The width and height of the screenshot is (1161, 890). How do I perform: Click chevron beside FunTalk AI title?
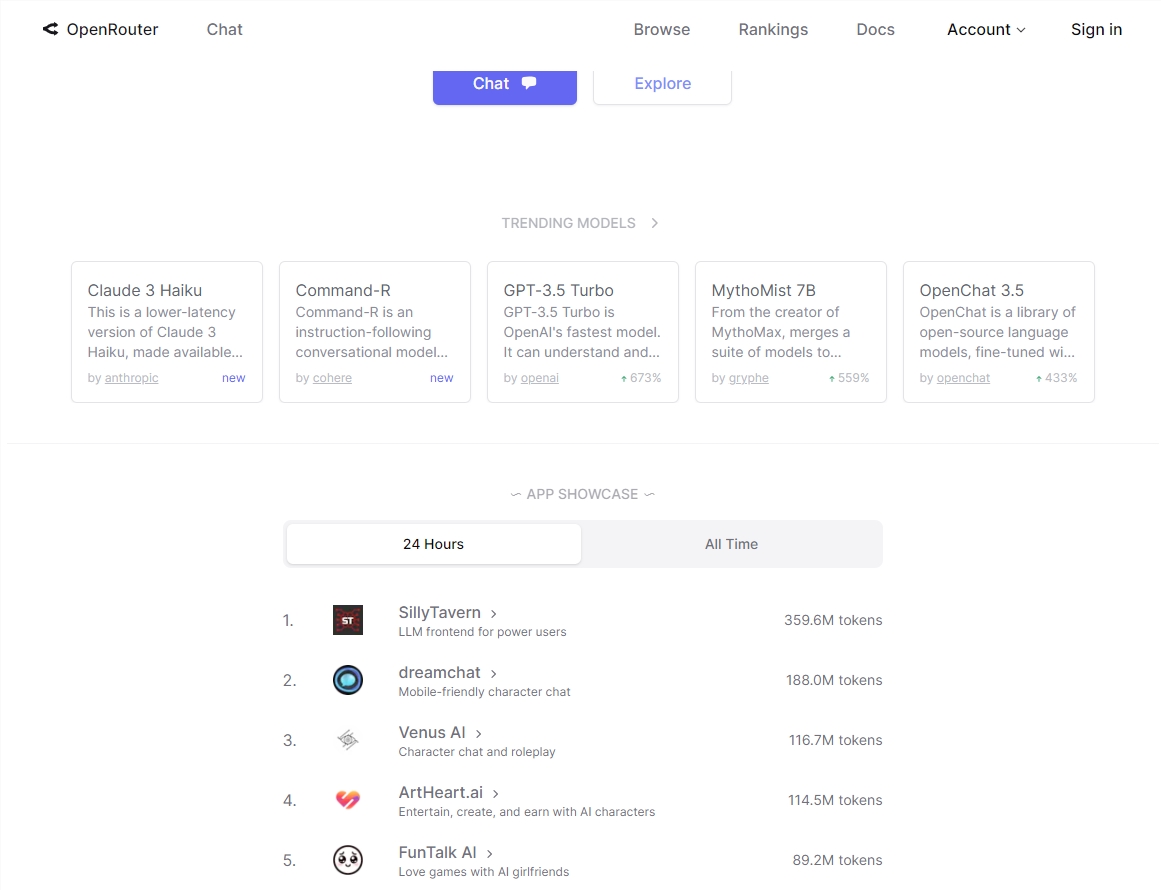490,854
